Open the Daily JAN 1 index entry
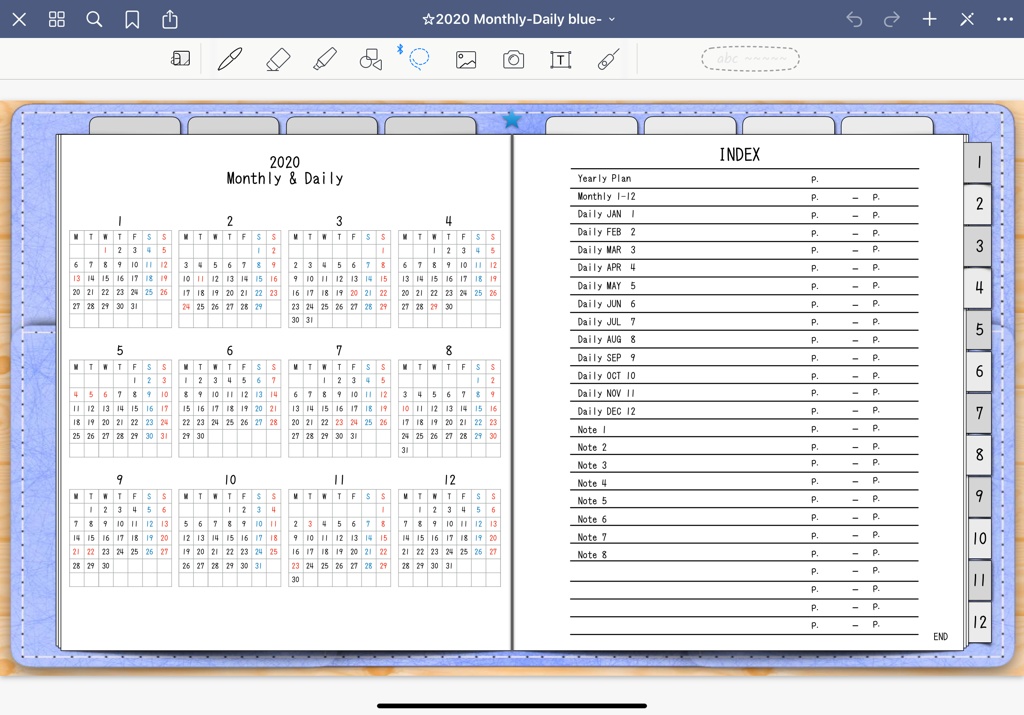1024x715 pixels. [x=606, y=214]
